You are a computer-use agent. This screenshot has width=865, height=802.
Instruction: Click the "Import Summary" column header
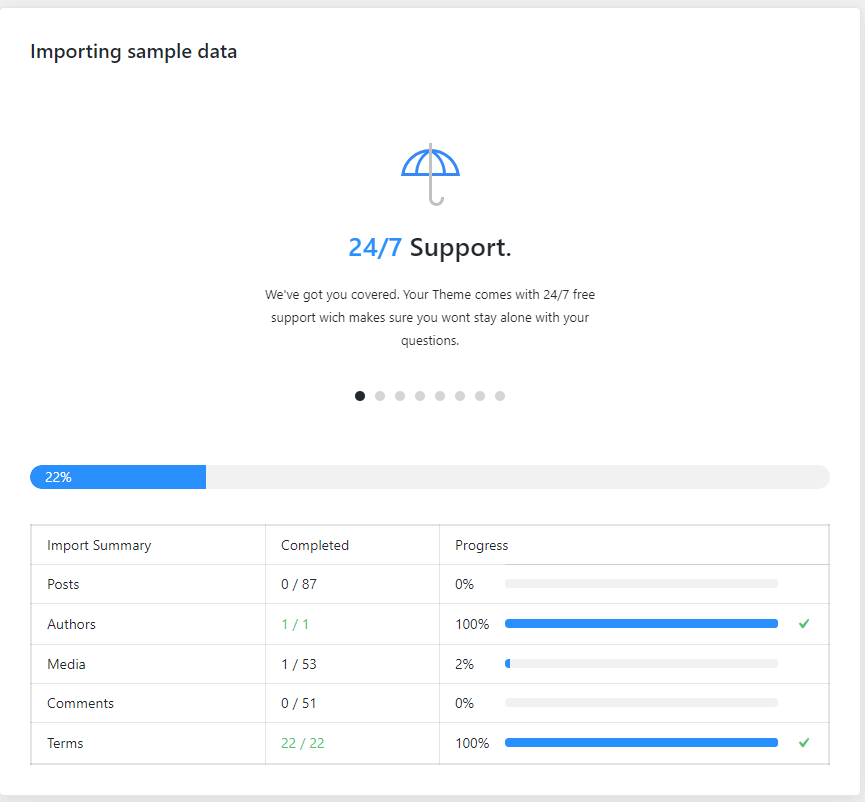coord(99,546)
